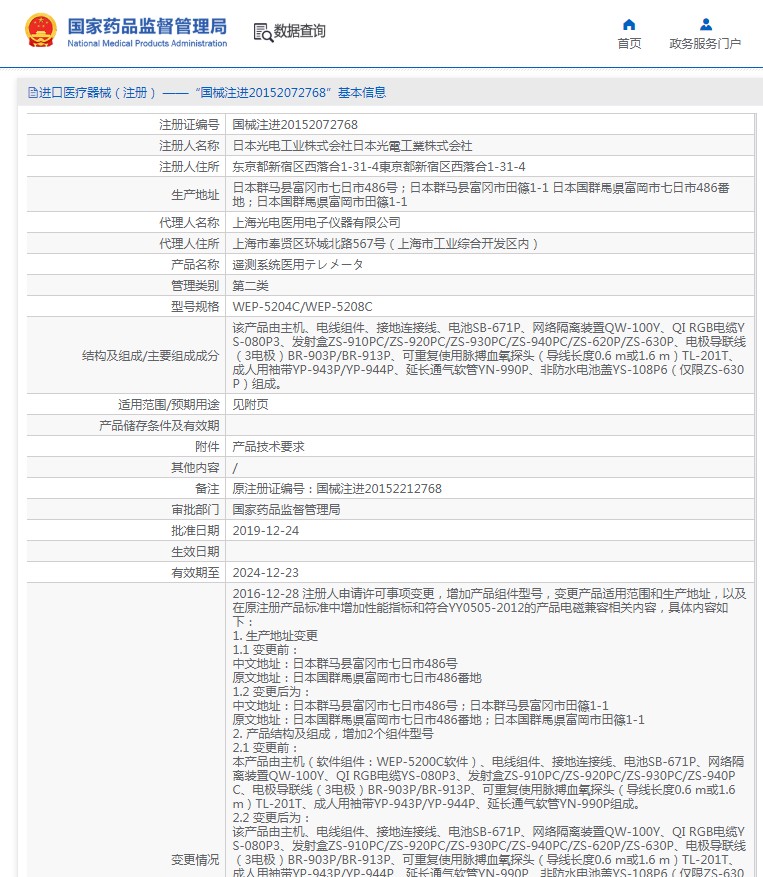
Task: Select the 第二类 category value
Action: [250, 286]
